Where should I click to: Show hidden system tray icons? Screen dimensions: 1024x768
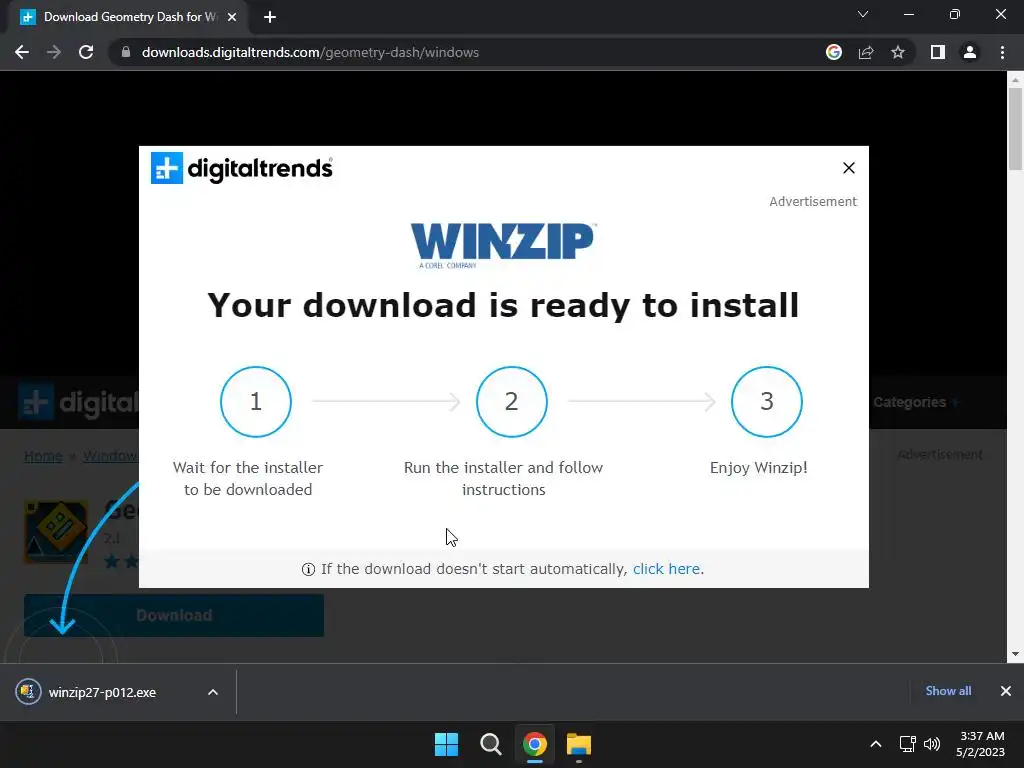coord(876,744)
